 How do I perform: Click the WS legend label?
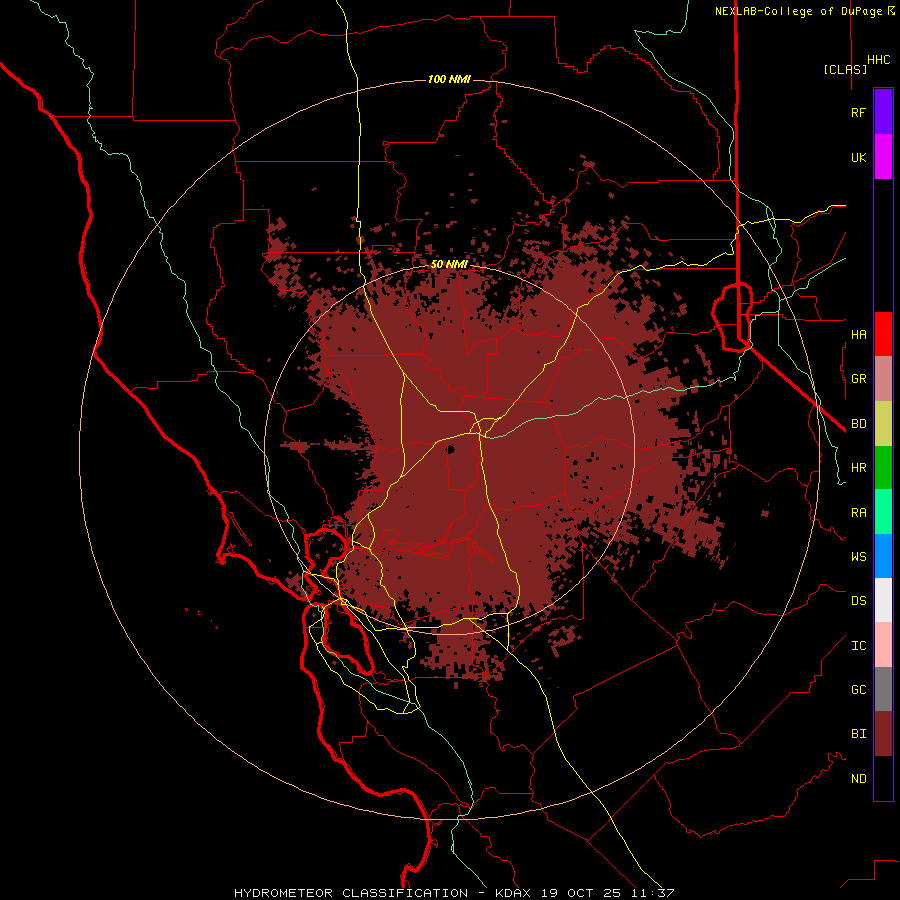click(x=858, y=556)
